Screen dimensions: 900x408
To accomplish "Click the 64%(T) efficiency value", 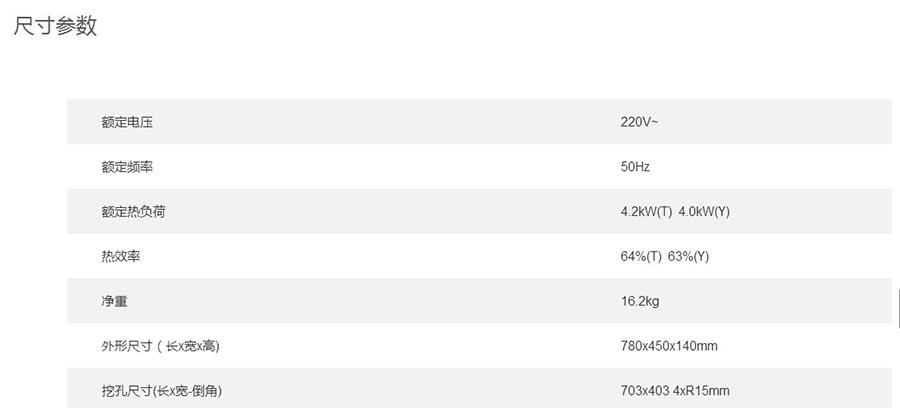I will tap(641, 257).
